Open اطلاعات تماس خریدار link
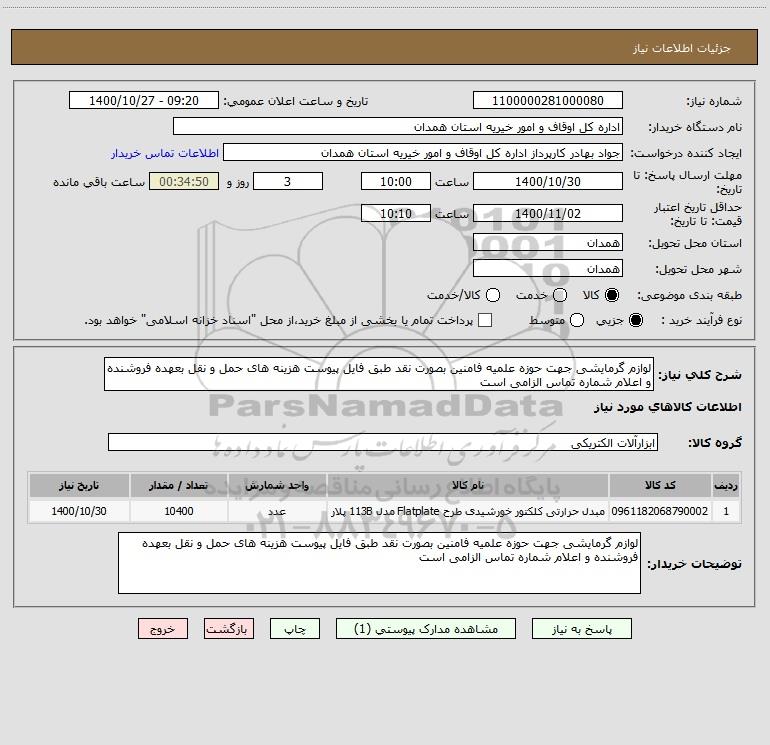This screenshot has height=745, width=770. (165, 153)
